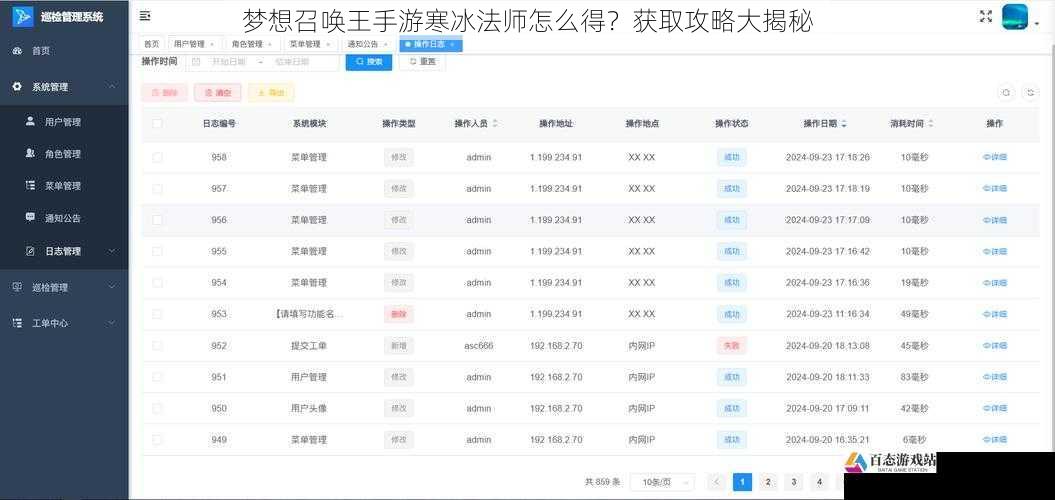Enter fullscreen with the expand icon
The height and width of the screenshot is (500, 1055).
pyautogui.click(x=986, y=17)
